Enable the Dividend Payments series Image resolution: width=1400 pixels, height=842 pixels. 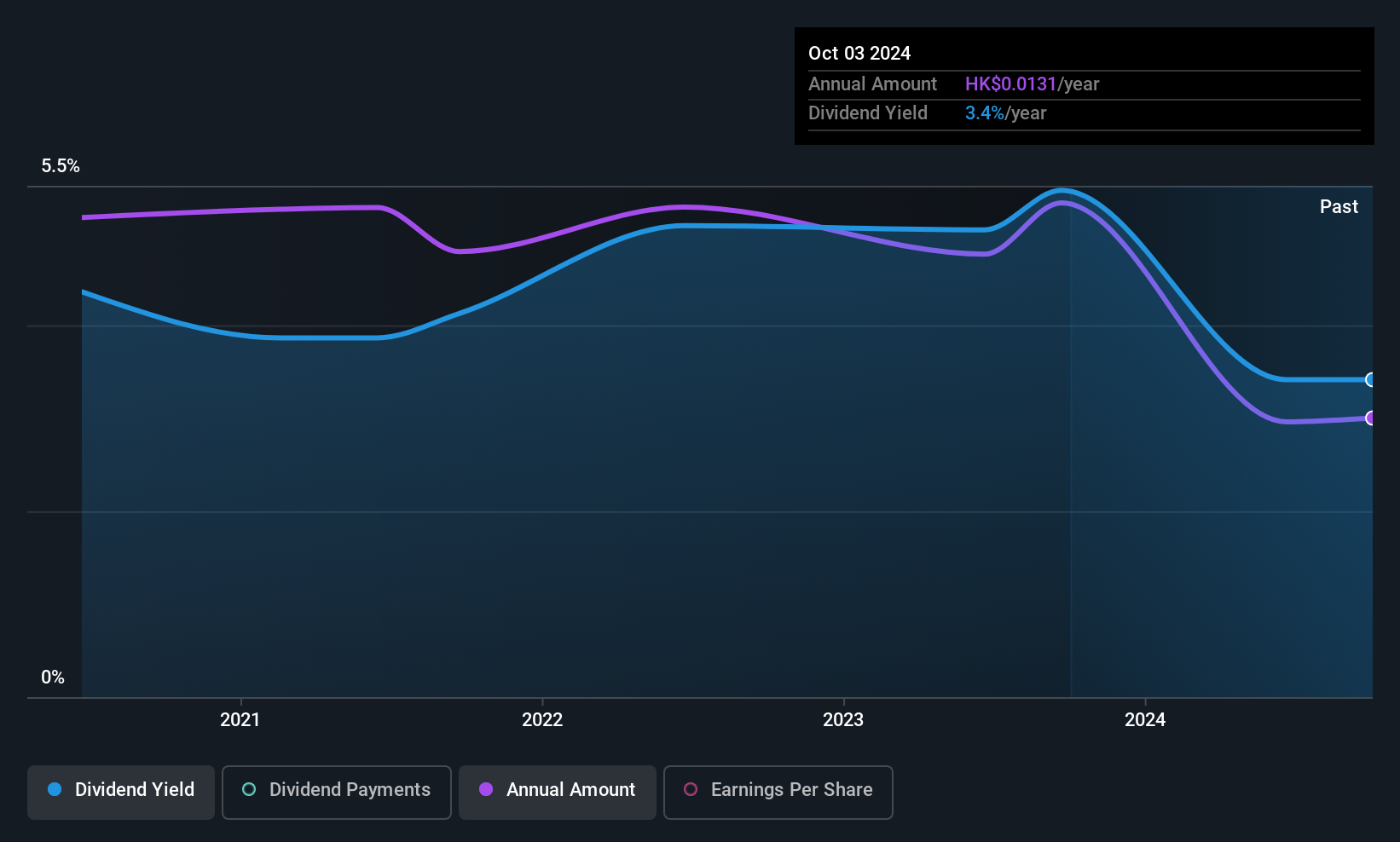tap(337, 792)
